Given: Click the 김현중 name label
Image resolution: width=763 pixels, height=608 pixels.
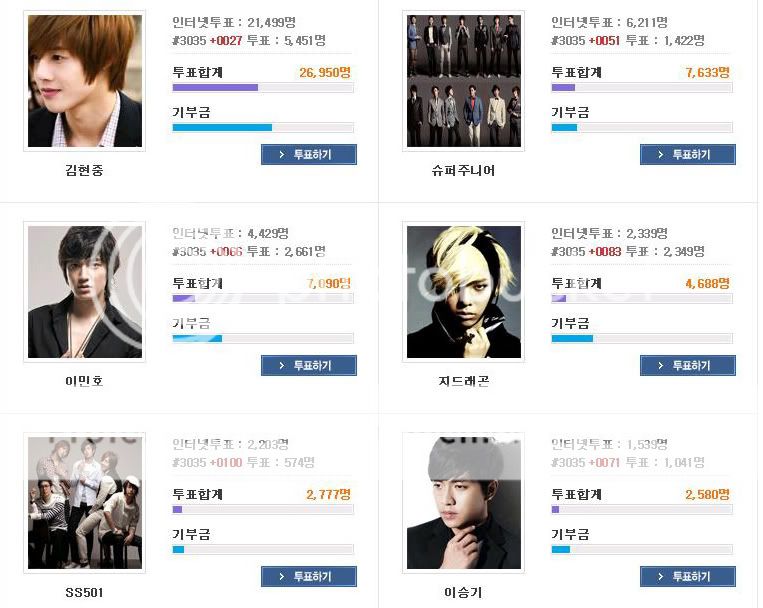Looking at the screenshot, I should pos(84,170).
